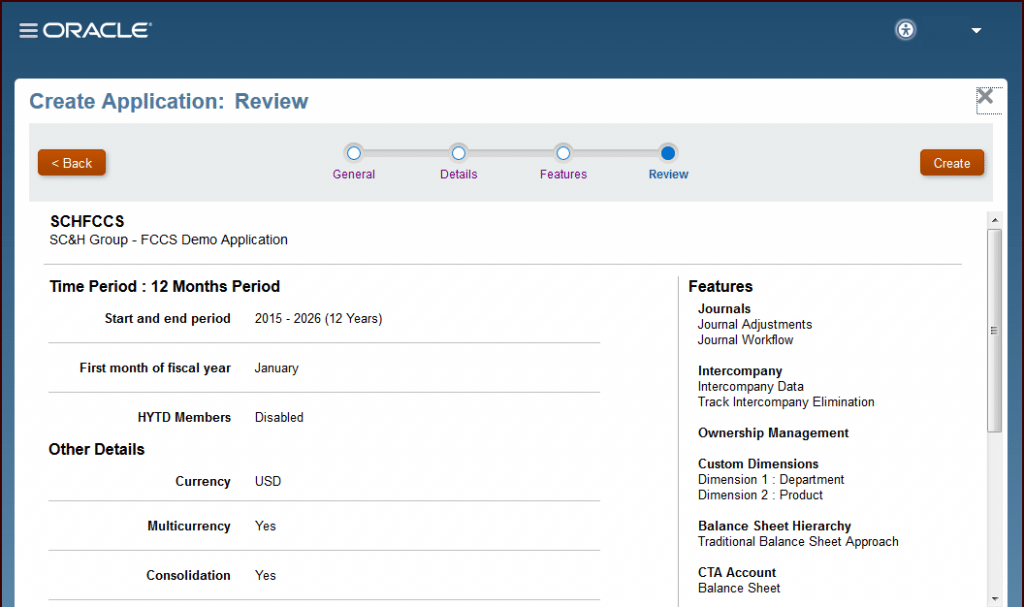
Task: Click the SCHFCCS application name
Action: [x=87, y=221]
